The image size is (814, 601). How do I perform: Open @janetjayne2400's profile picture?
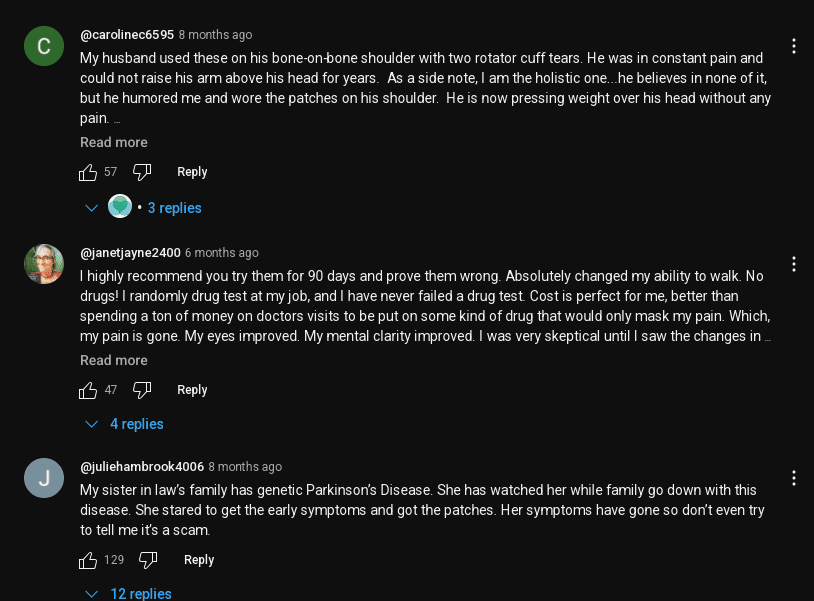coord(44,264)
